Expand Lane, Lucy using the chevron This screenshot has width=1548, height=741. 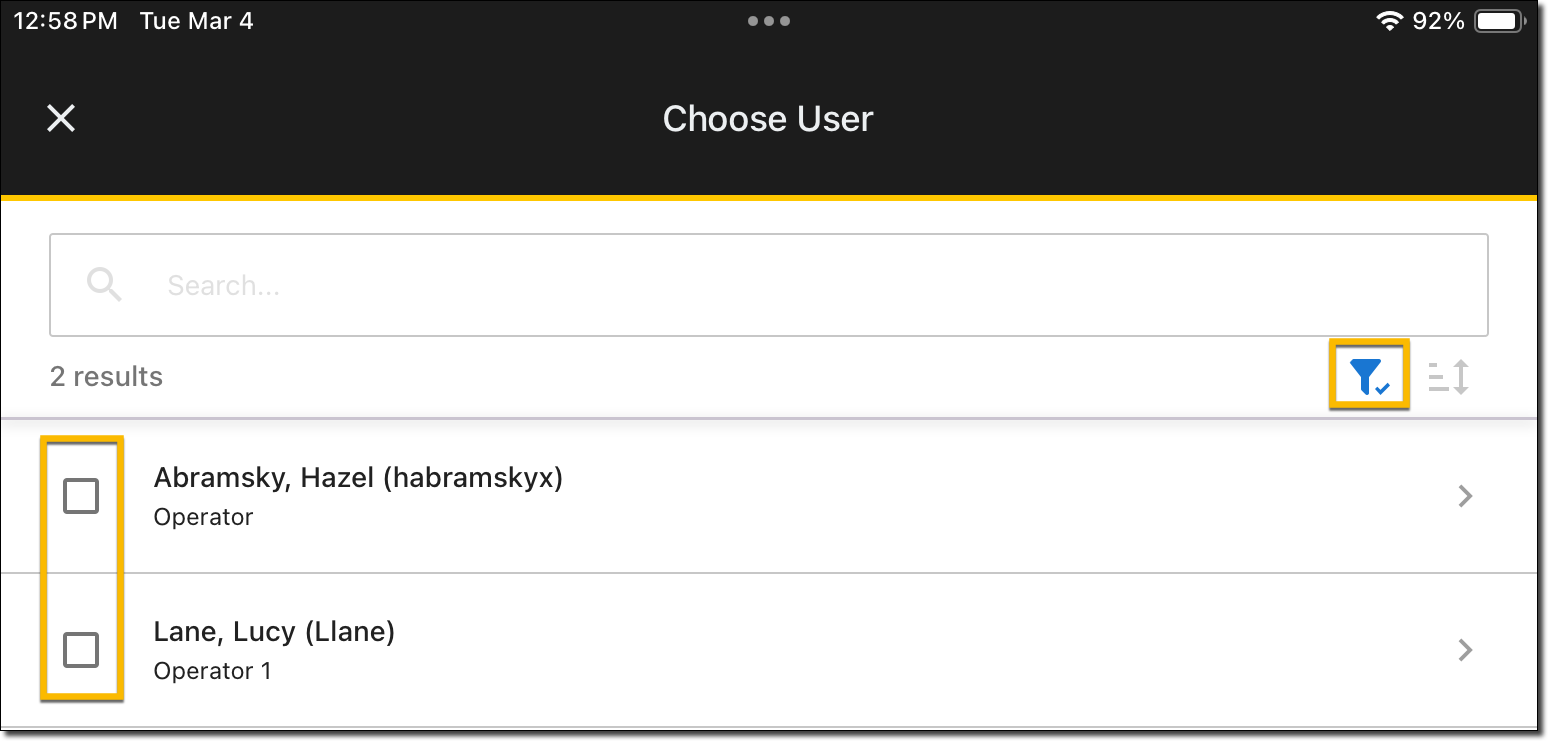coord(1465,650)
